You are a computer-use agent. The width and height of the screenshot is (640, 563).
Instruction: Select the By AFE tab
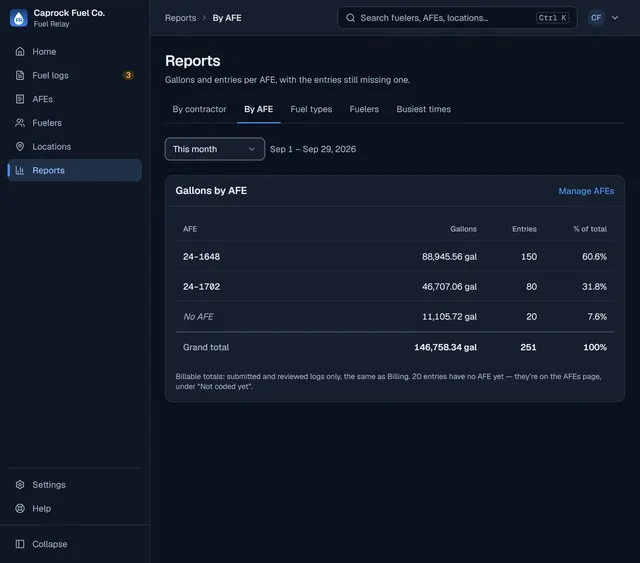(x=258, y=109)
